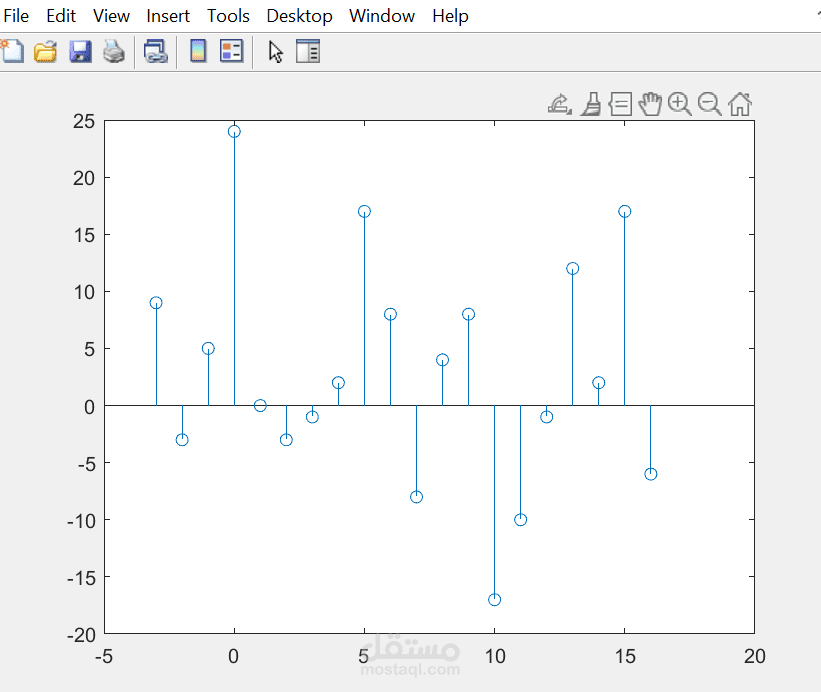Click the y-axis label 10
The height and width of the screenshot is (692, 821).
(84, 292)
